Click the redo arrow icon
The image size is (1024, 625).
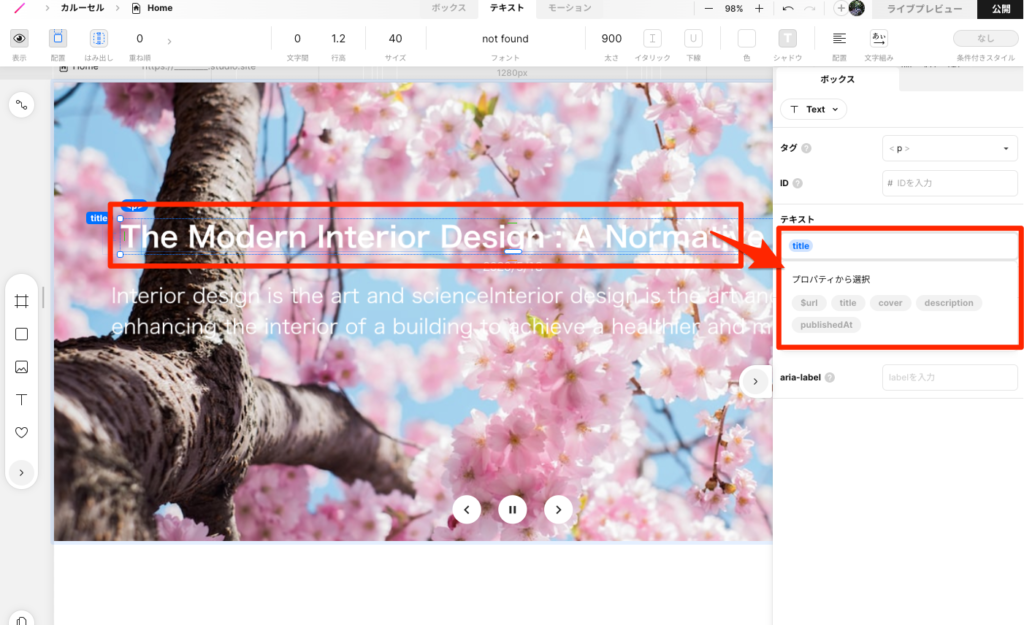(x=810, y=8)
